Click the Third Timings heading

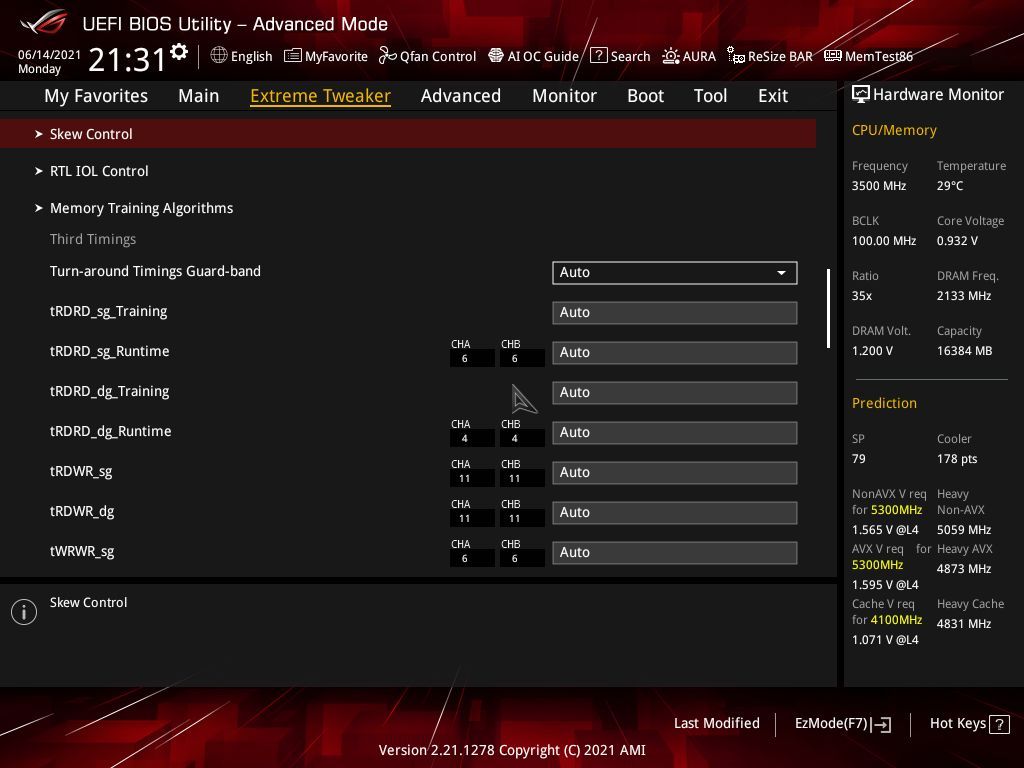[x=93, y=239]
